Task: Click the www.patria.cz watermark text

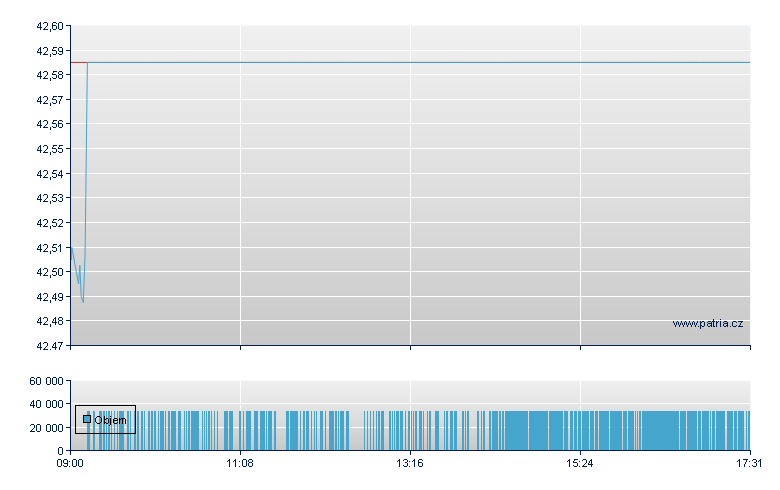Action: (708, 323)
